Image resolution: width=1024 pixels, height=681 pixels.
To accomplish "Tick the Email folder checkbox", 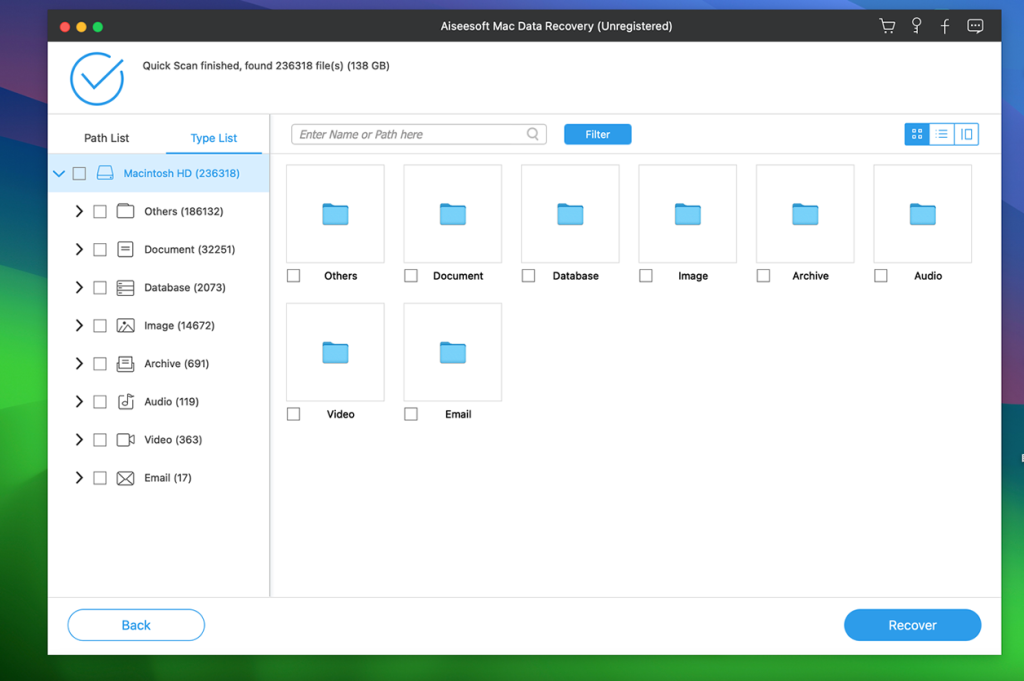I will (411, 413).
